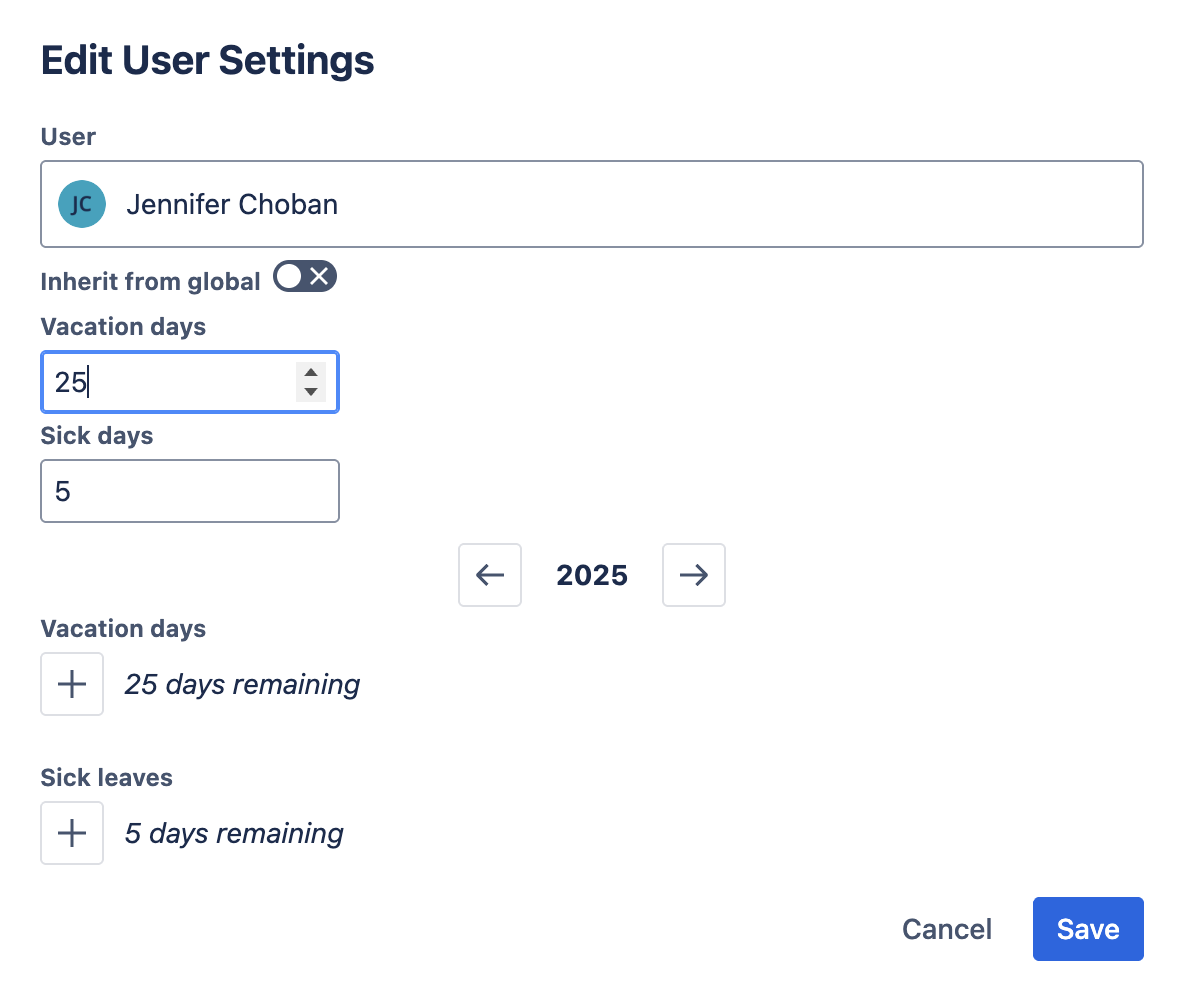Click the JC user avatar
Image resolution: width=1187 pixels, height=1000 pixels.
pos(82,205)
